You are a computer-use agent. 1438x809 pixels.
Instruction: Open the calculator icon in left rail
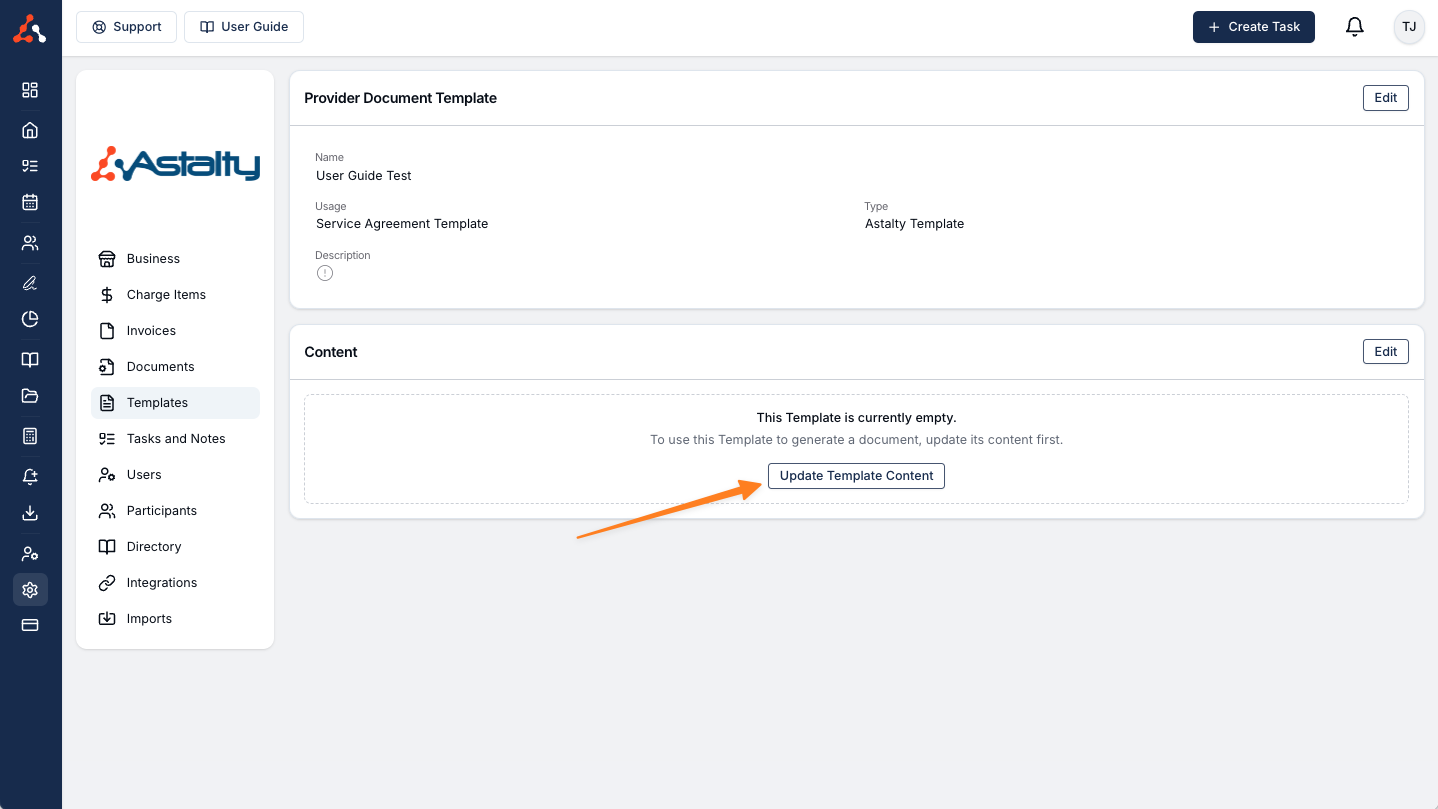coord(30,436)
